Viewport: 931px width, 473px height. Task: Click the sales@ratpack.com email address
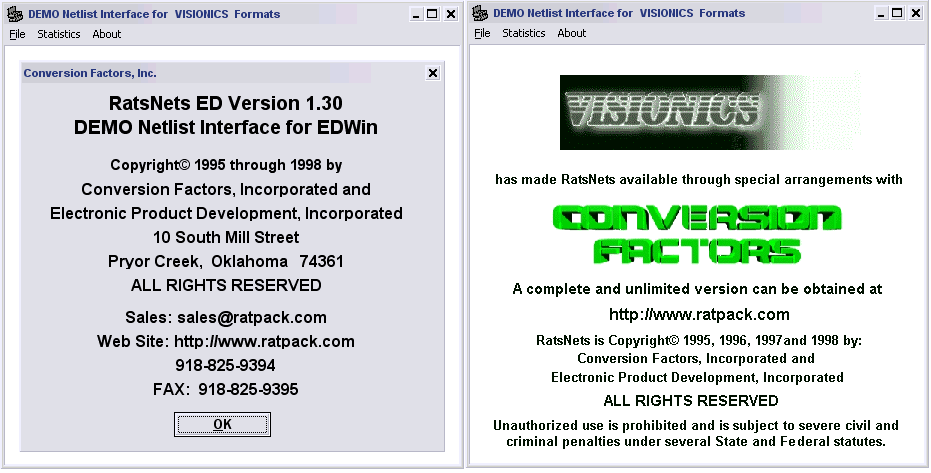(x=252, y=317)
